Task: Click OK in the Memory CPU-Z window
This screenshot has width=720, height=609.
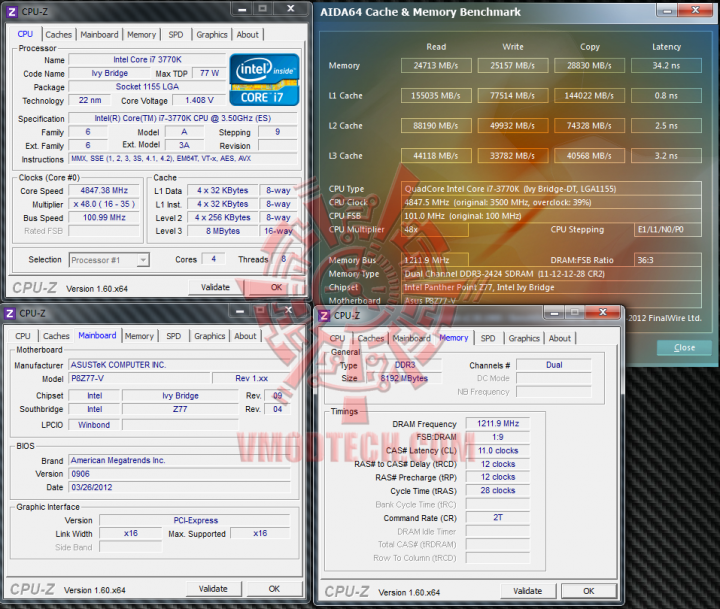Action: click(589, 591)
